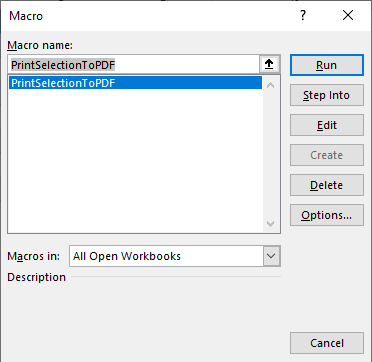Close the Macro dialog with X
Image resolution: width=372 pixels, height=362 pixels.
pyautogui.click(x=348, y=15)
